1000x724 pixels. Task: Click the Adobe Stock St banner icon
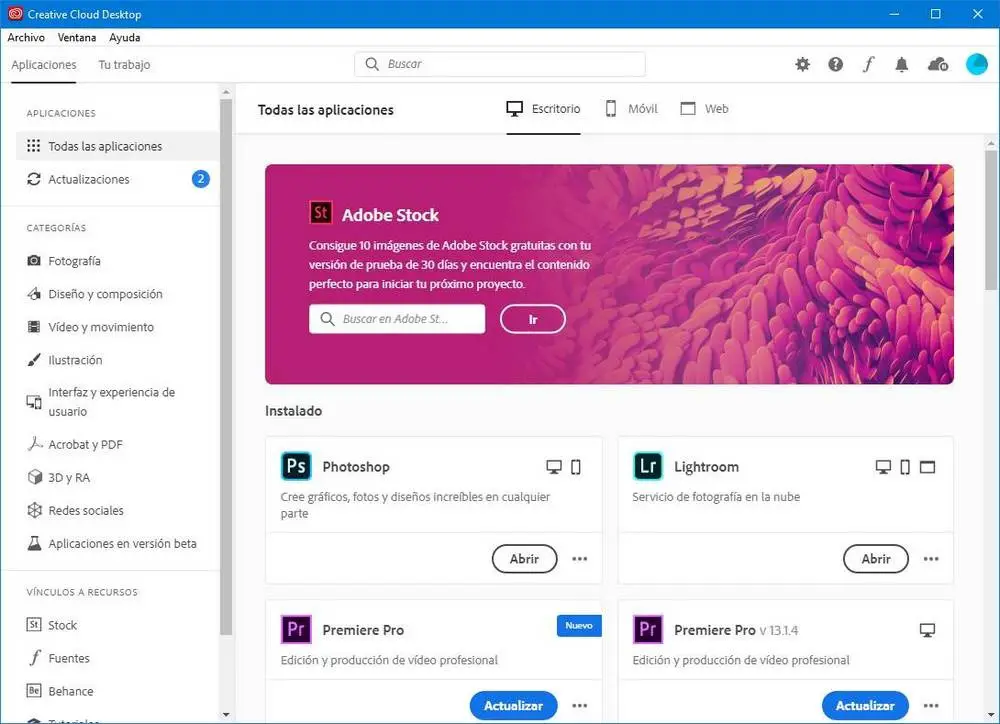point(321,212)
